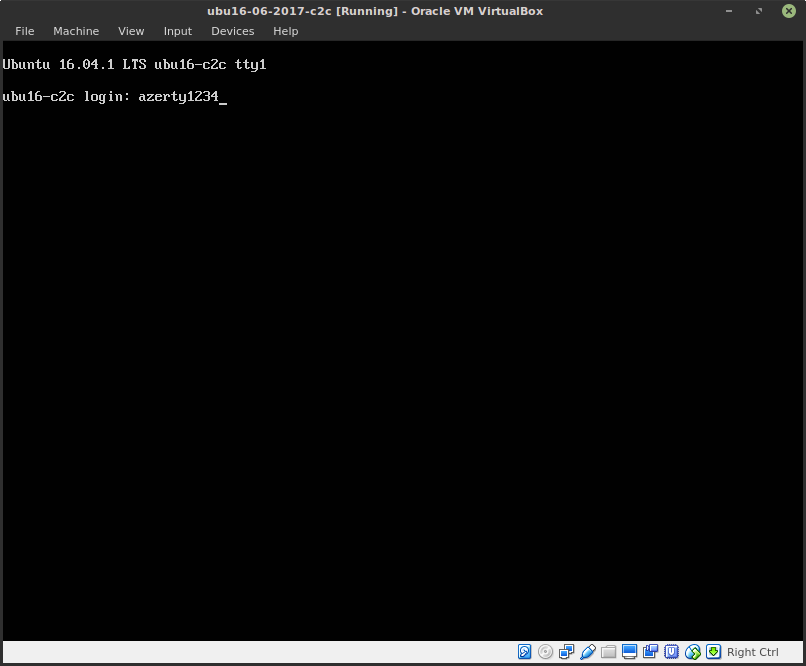
Task: Expand the View menu
Action: coord(131,31)
